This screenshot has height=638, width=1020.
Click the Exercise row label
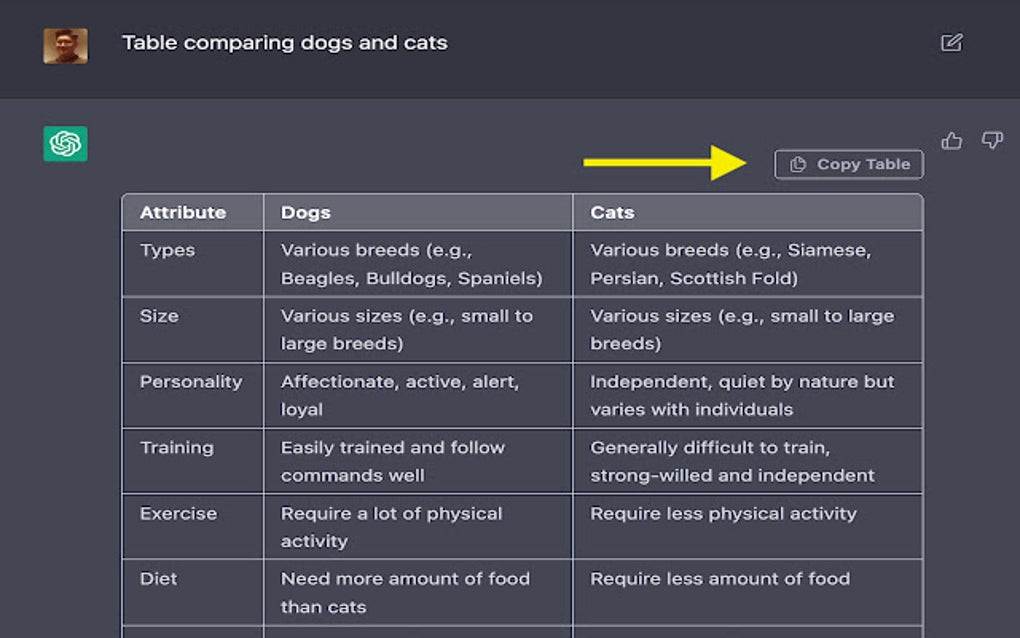178,514
